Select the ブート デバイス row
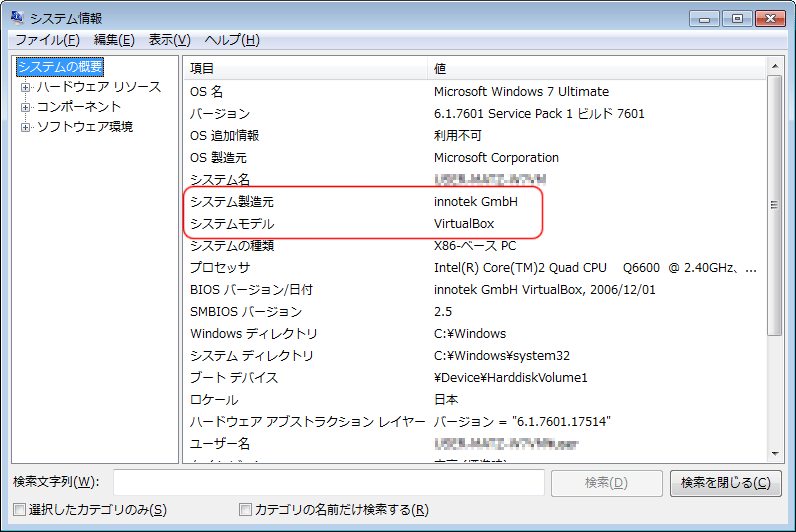Viewport: 796px width, 532px height. pos(475,378)
